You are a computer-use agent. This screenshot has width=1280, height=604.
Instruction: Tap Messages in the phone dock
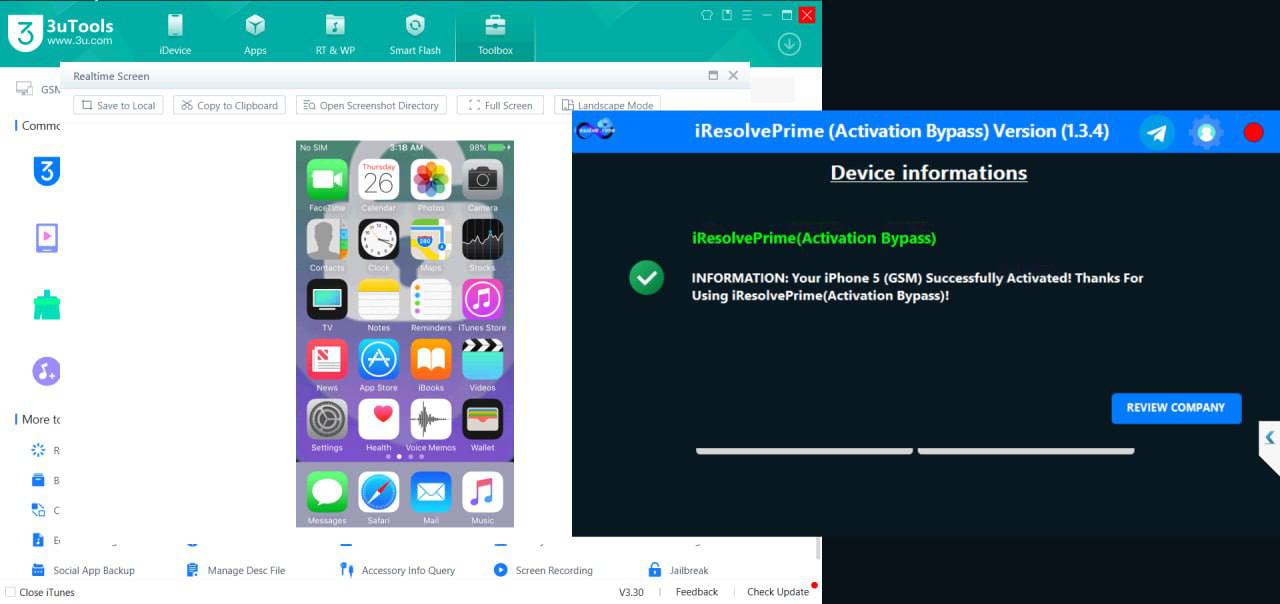coord(327,493)
